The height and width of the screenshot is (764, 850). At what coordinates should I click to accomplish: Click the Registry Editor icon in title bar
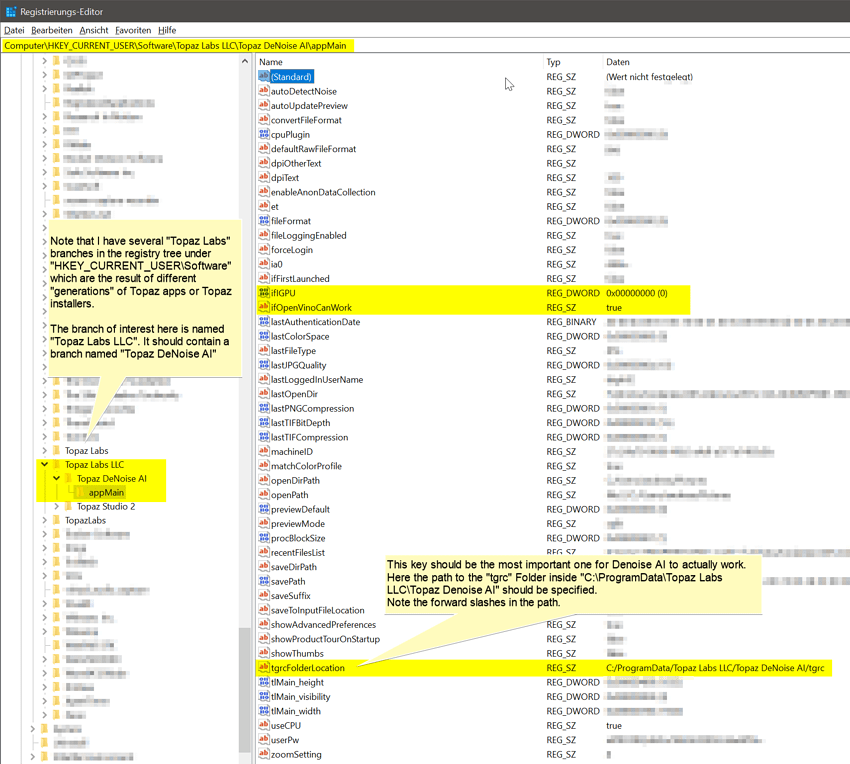(10, 11)
